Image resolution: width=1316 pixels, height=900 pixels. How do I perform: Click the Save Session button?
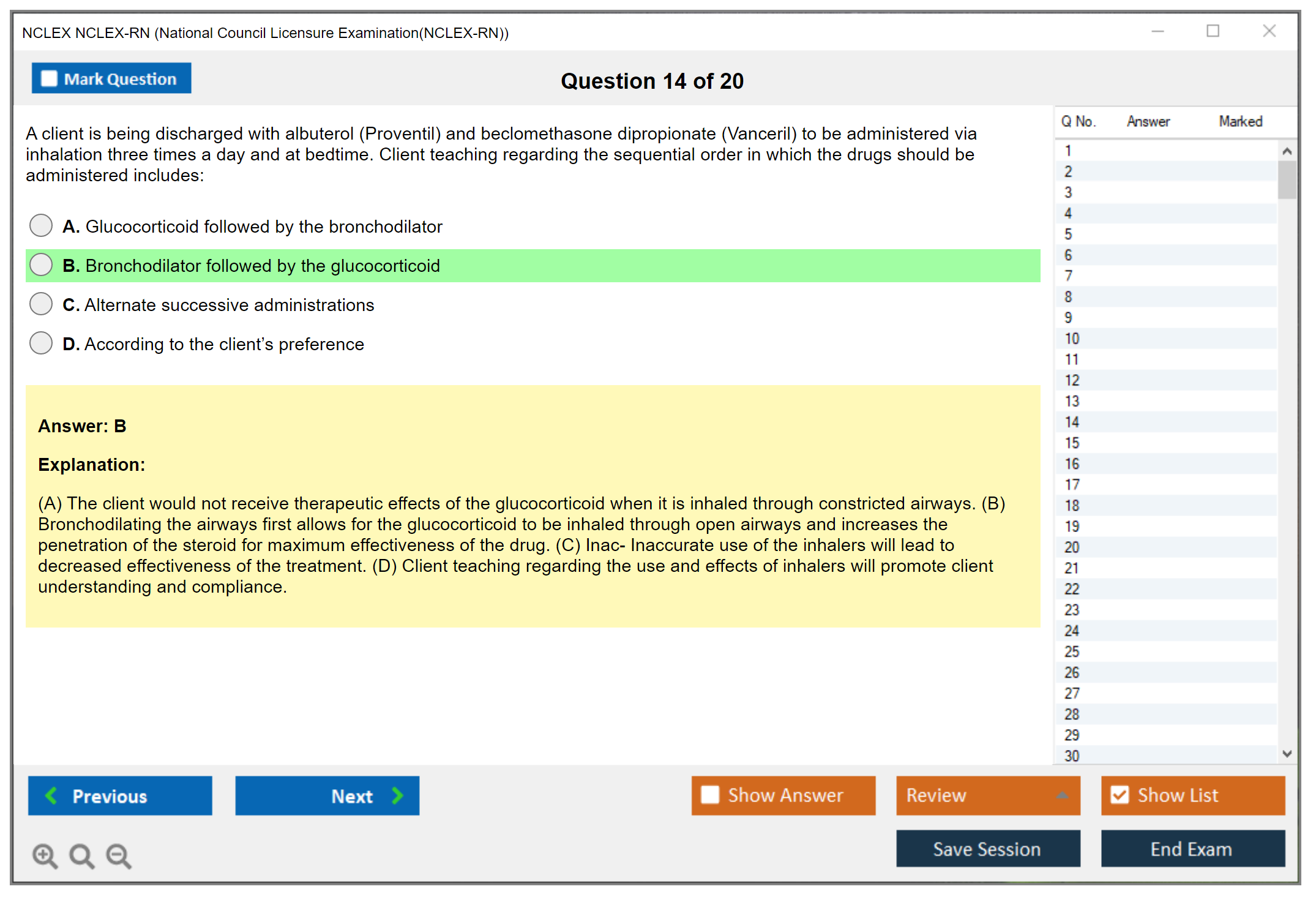click(987, 849)
